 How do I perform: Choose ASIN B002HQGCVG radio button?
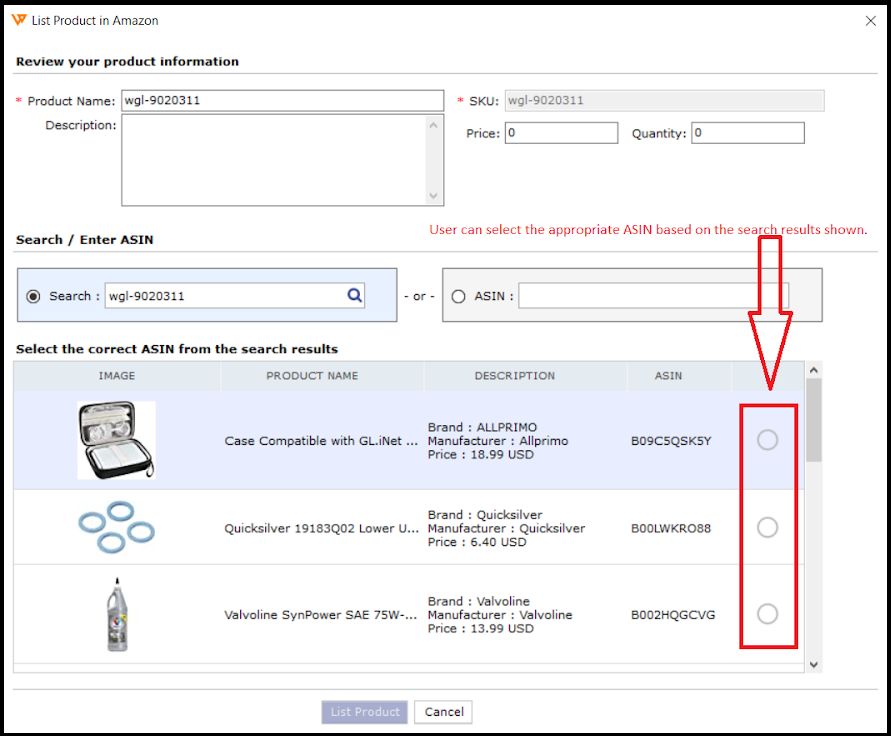(x=767, y=614)
